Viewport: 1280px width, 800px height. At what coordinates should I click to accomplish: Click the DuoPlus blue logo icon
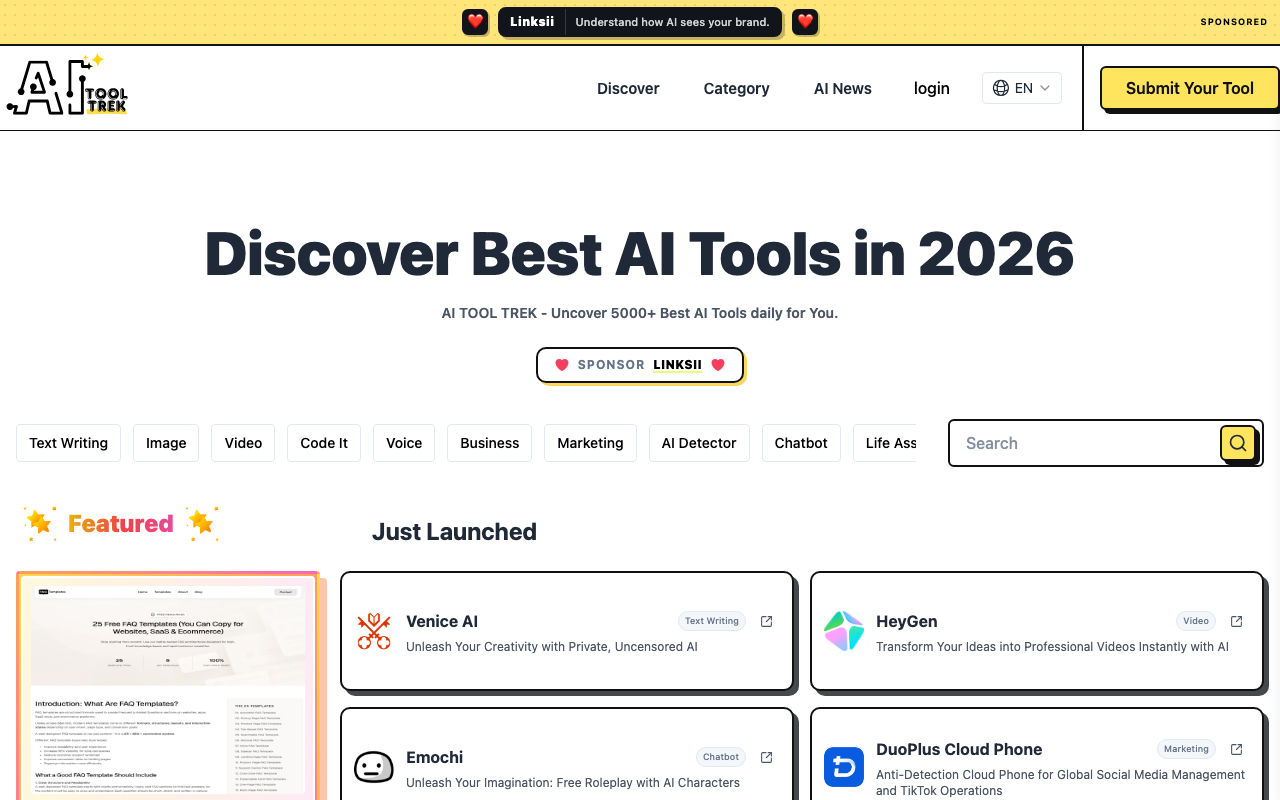(x=844, y=767)
